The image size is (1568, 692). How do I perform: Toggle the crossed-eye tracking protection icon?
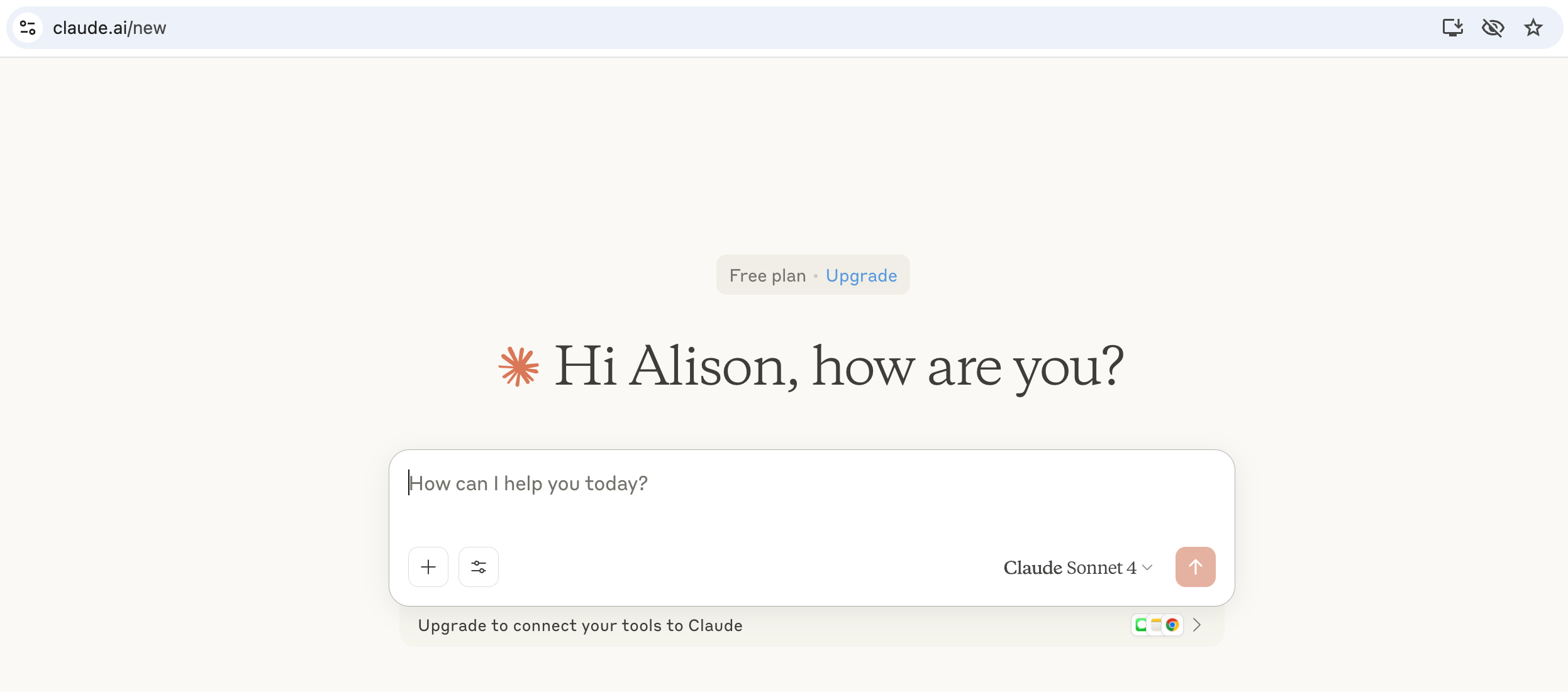tap(1493, 28)
